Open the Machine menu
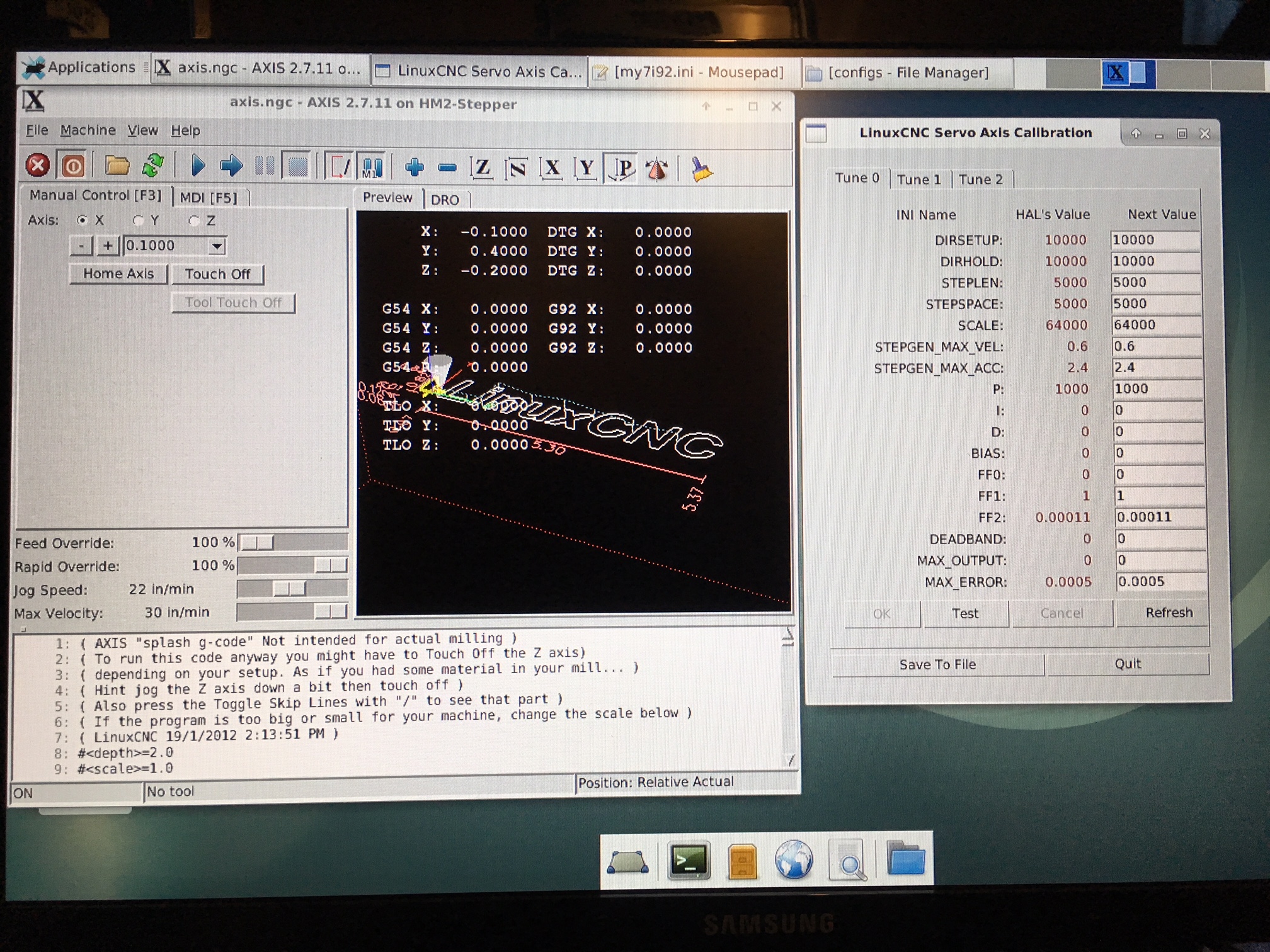The height and width of the screenshot is (952, 1270). (x=88, y=130)
